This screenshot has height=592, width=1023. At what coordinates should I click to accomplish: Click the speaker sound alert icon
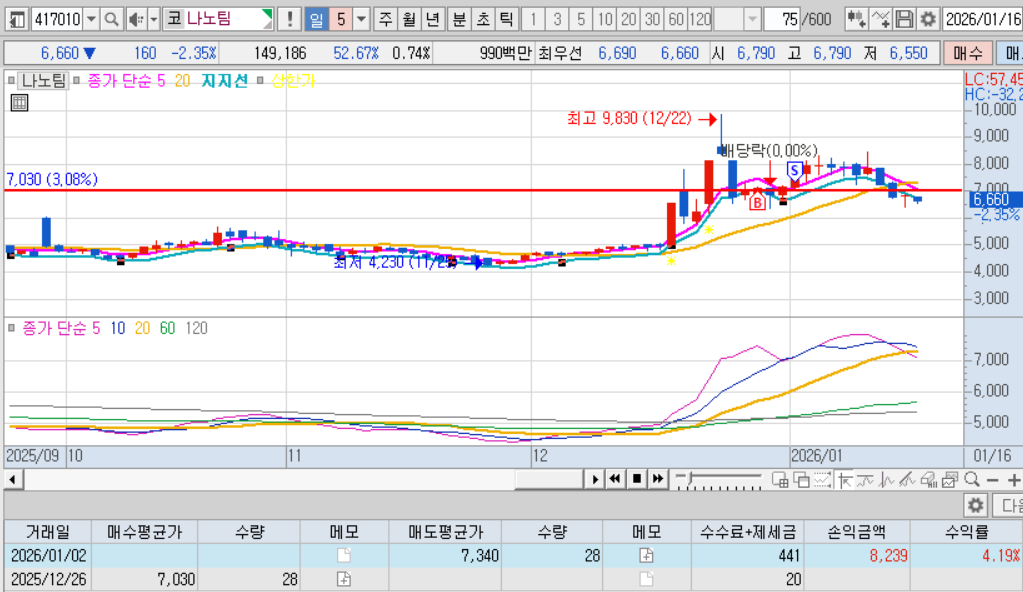pos(136,20)
